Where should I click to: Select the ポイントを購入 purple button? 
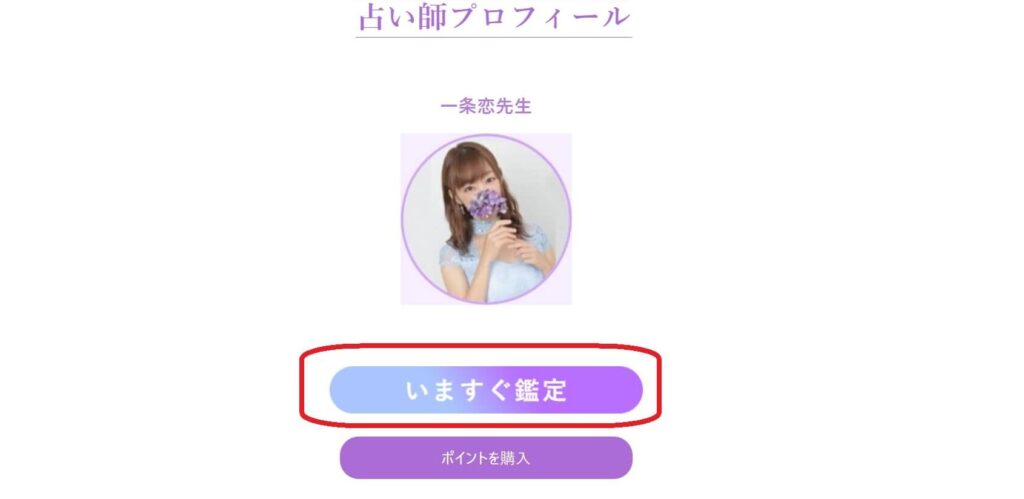coord(486,458)
